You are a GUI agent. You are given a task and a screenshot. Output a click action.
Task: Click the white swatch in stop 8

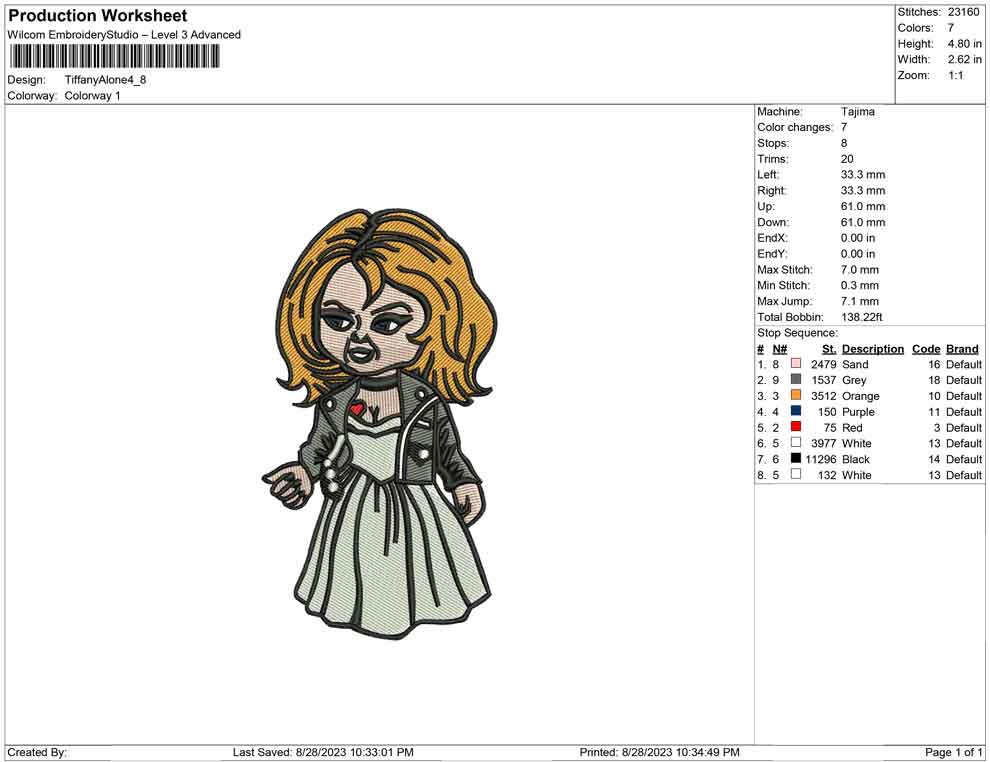pos(796,474)
